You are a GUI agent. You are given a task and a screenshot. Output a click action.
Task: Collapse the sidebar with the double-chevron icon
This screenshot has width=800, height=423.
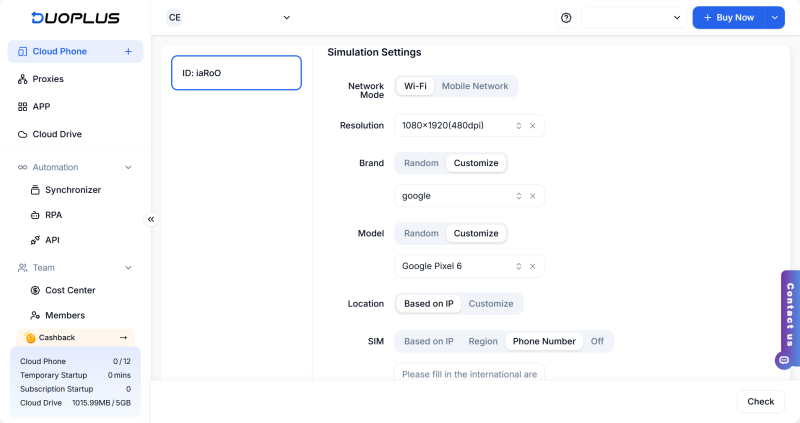[x=151, y=219]
